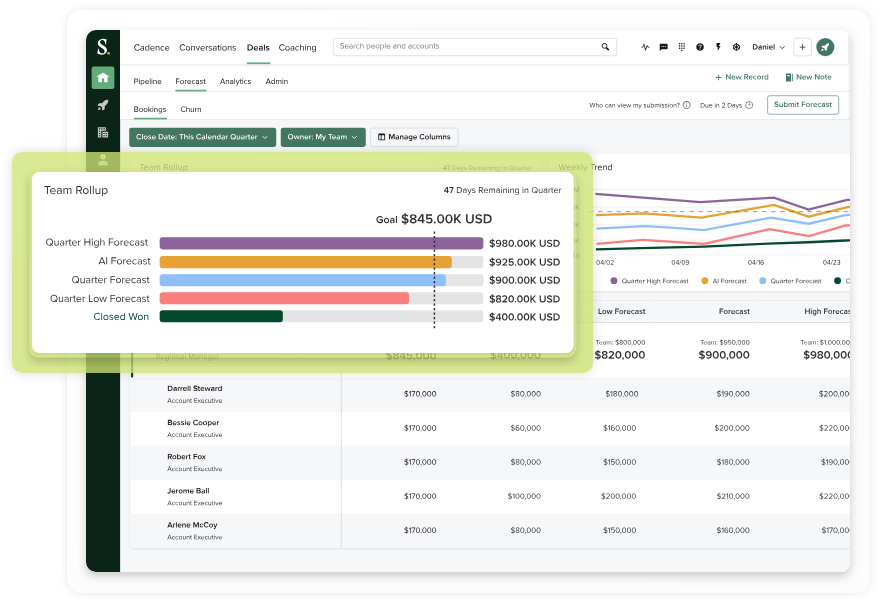Click the green rocket avatar button
The height and width of the screenshot is (603, 880).
[x=825, y=47]
